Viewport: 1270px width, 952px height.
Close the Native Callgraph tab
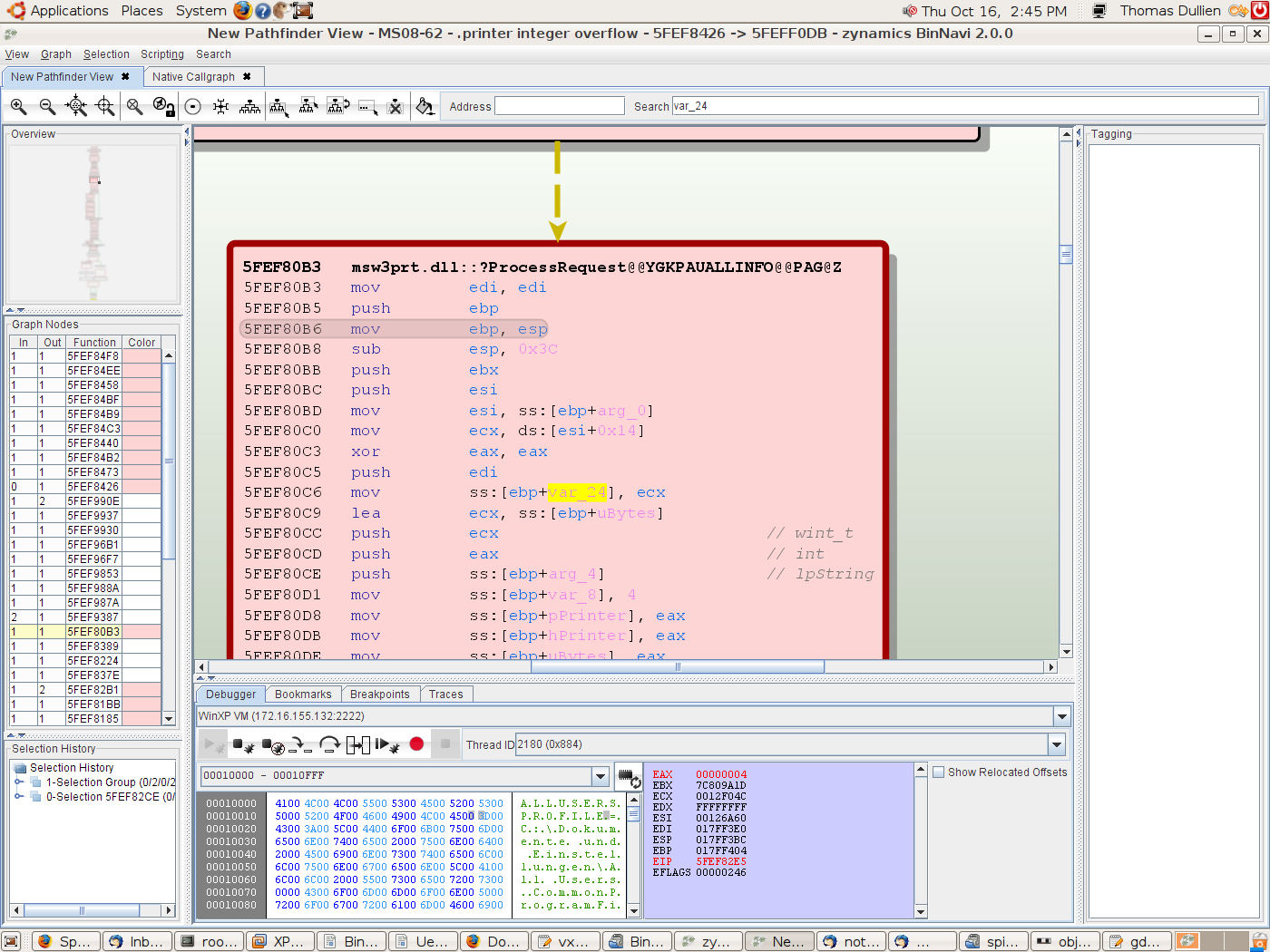247,77
